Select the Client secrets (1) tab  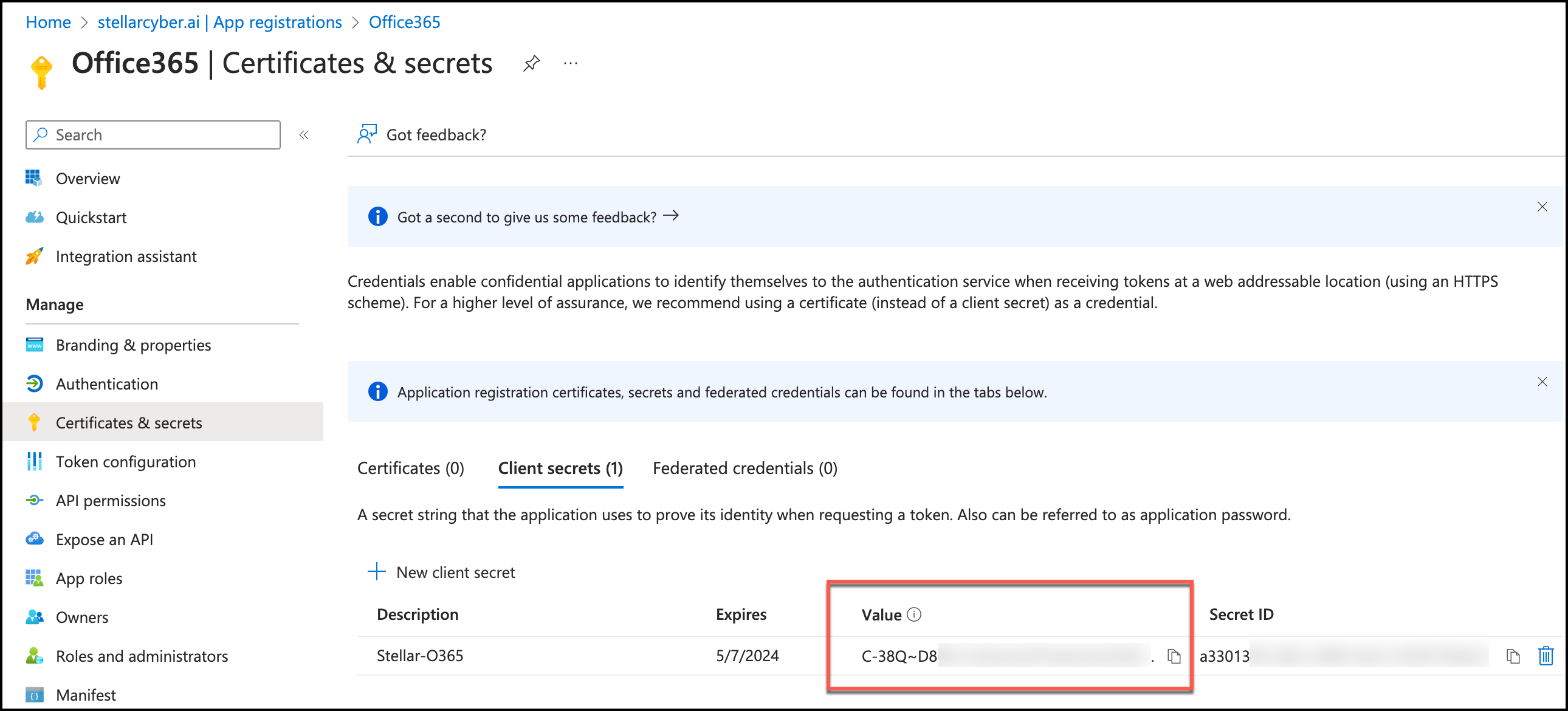[560, 468]
